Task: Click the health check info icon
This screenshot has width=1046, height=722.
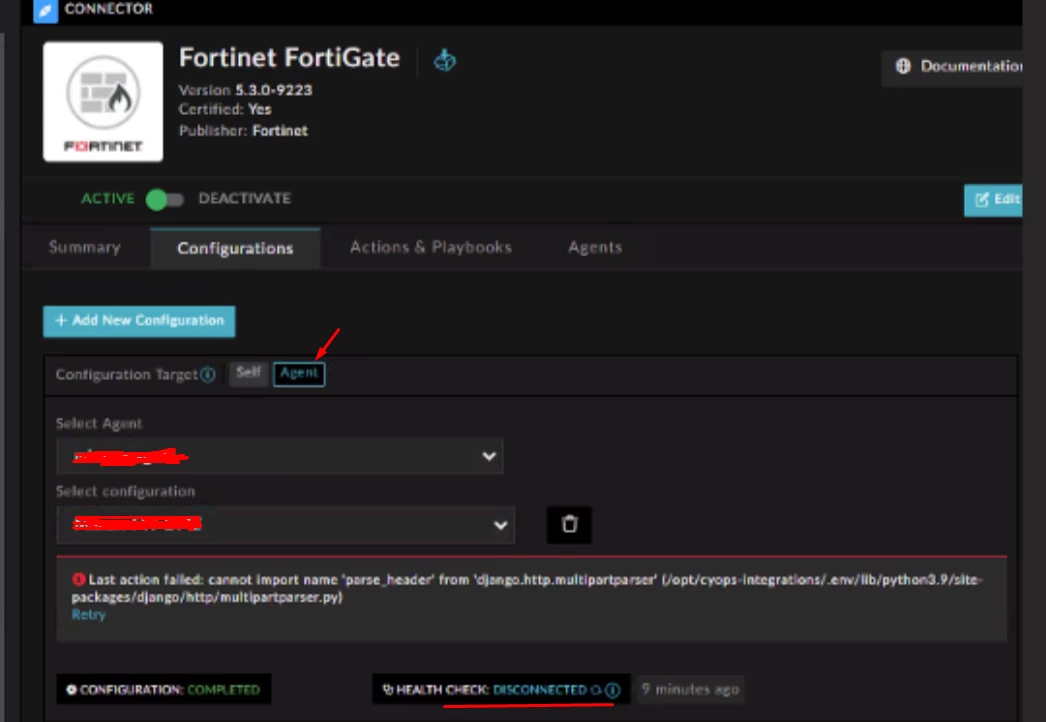Action: [x=612, y=690]
